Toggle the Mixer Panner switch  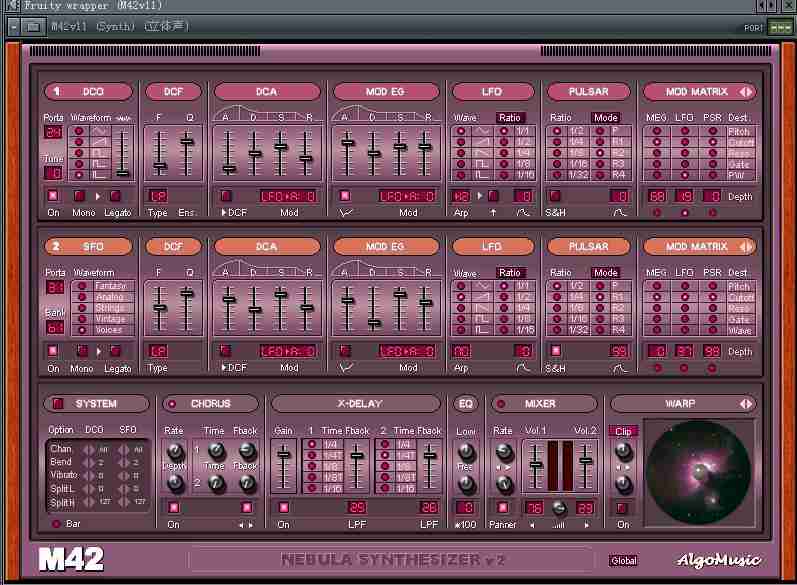(x=502, y=507)
